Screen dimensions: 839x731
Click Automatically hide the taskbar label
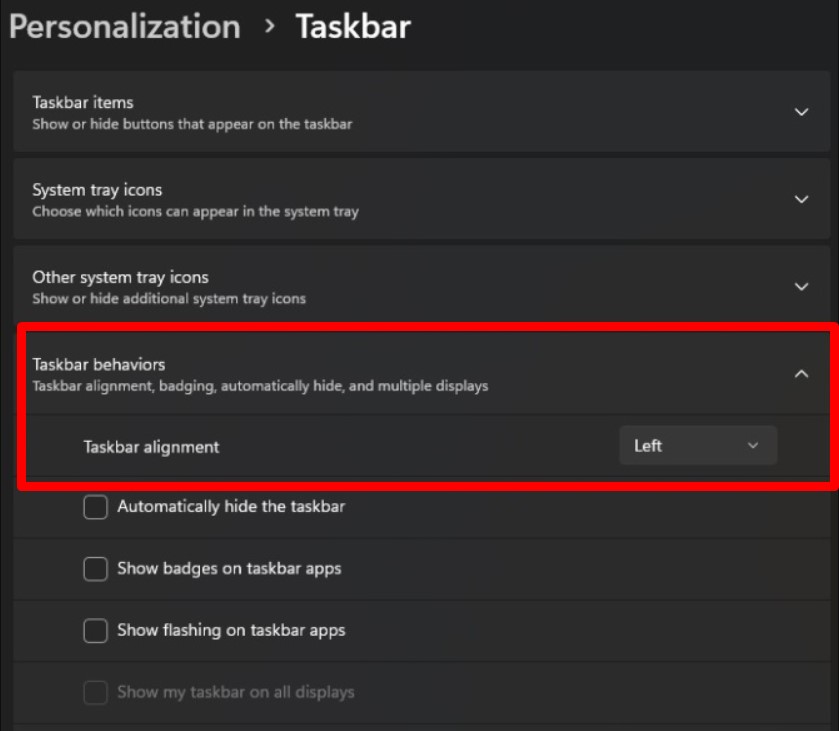click(x=231, y=506)
